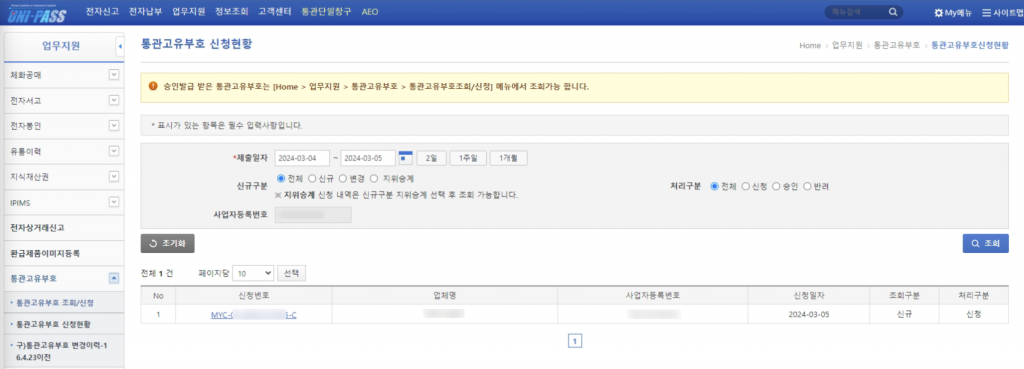The image size is (1024, 369).
Task: Open 통관고유부호 신청현황 sidebar item
Action: 53,324
